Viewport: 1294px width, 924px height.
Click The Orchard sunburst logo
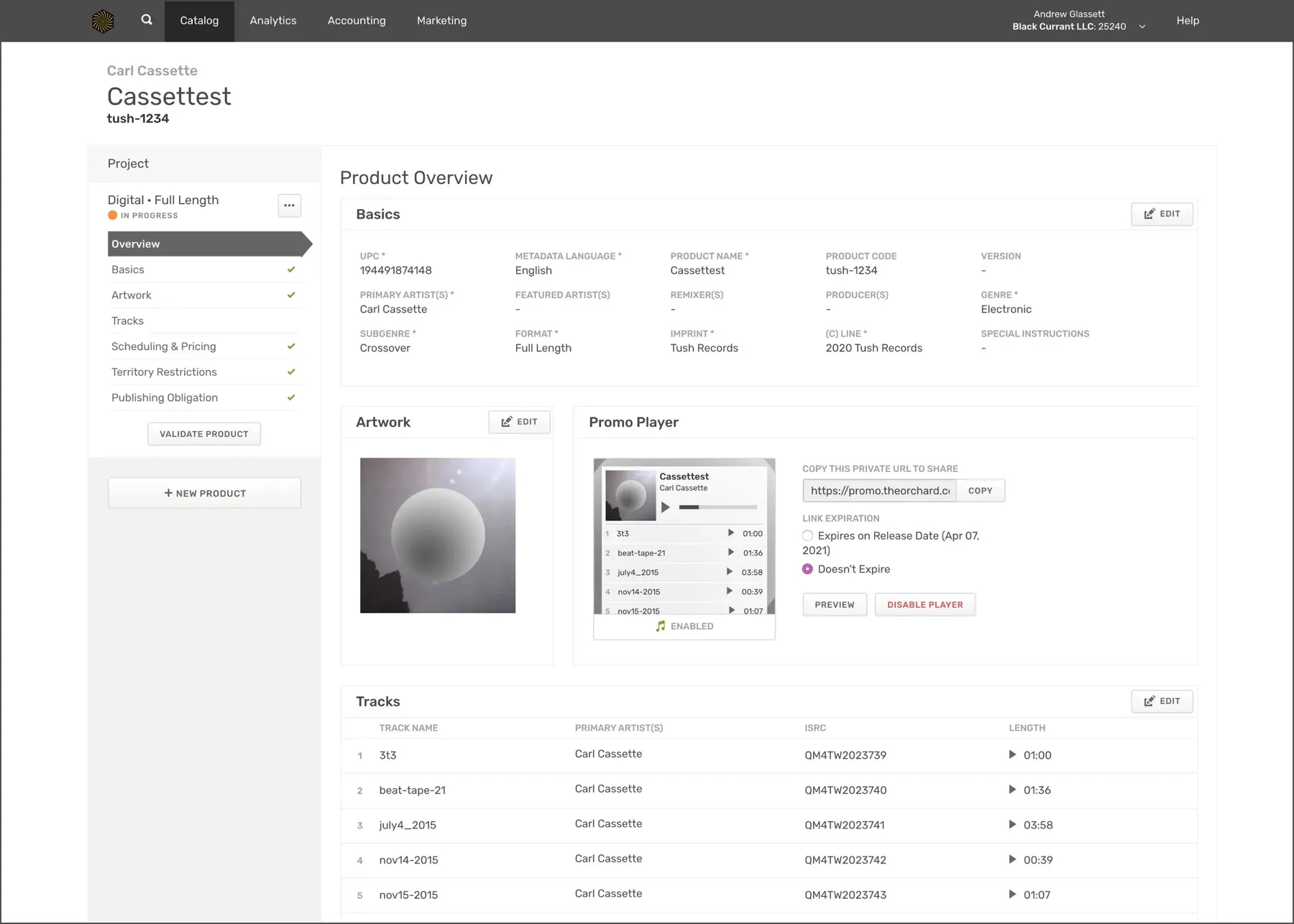[x=103, y=21]
